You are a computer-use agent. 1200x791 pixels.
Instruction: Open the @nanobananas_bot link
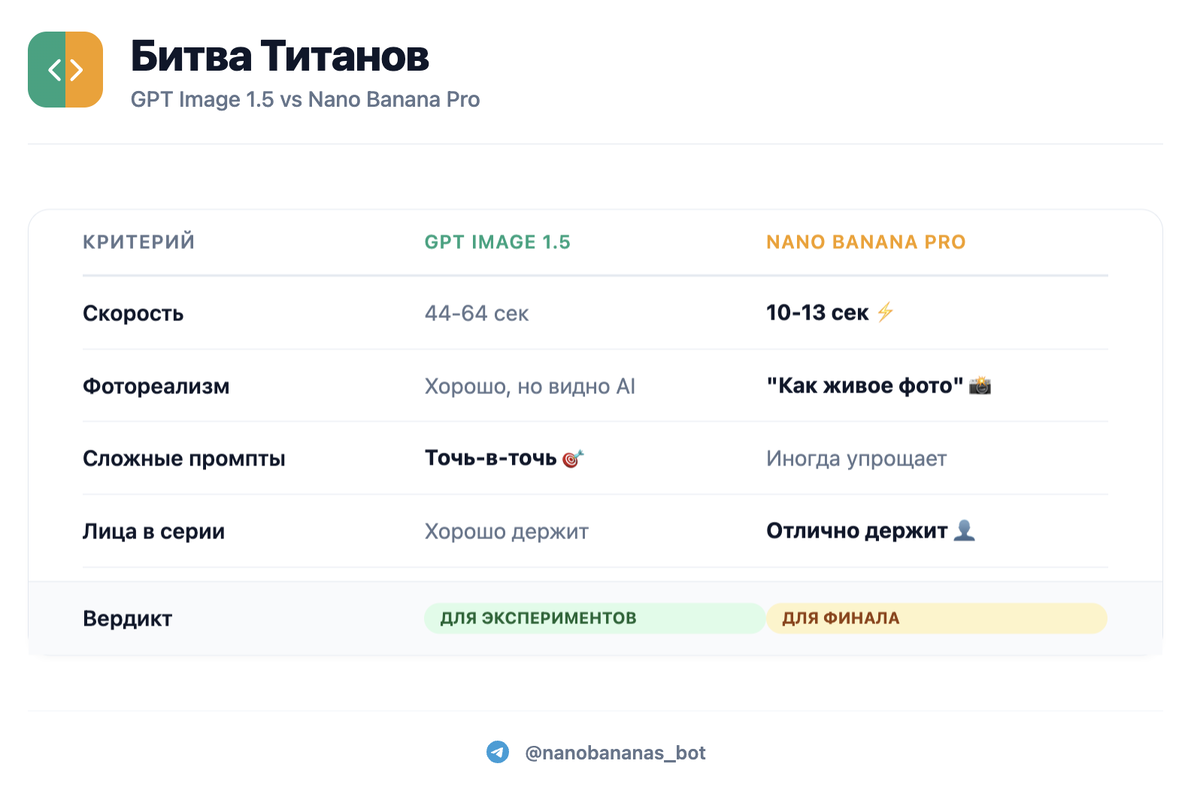[615, 753]
